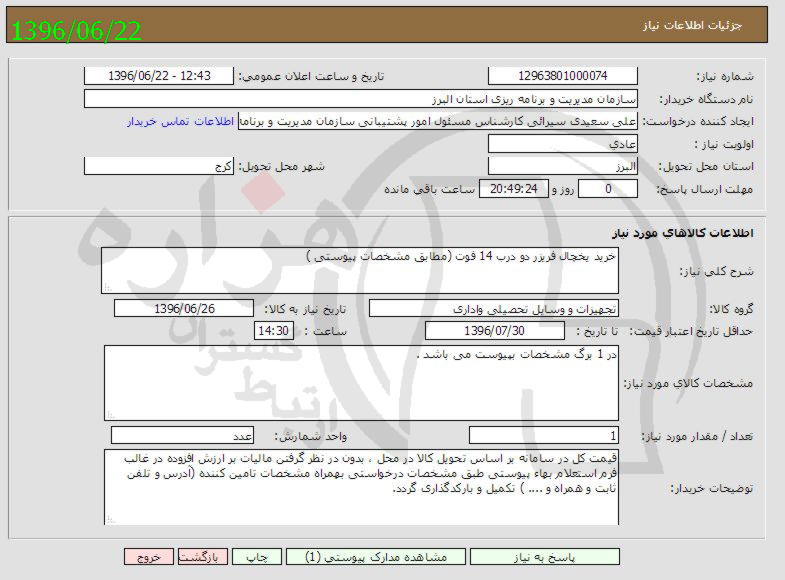The height and width of the screenshot is (580, 785).
Task: Click the نام دستگاه خریدار label
Action: point(707,100)
